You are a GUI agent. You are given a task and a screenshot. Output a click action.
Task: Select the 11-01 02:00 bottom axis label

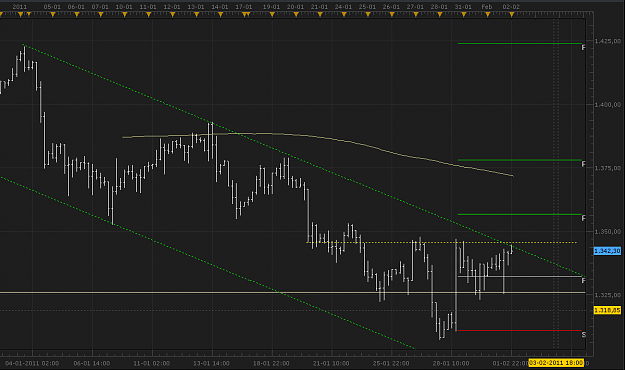click(x=151, y=363)
